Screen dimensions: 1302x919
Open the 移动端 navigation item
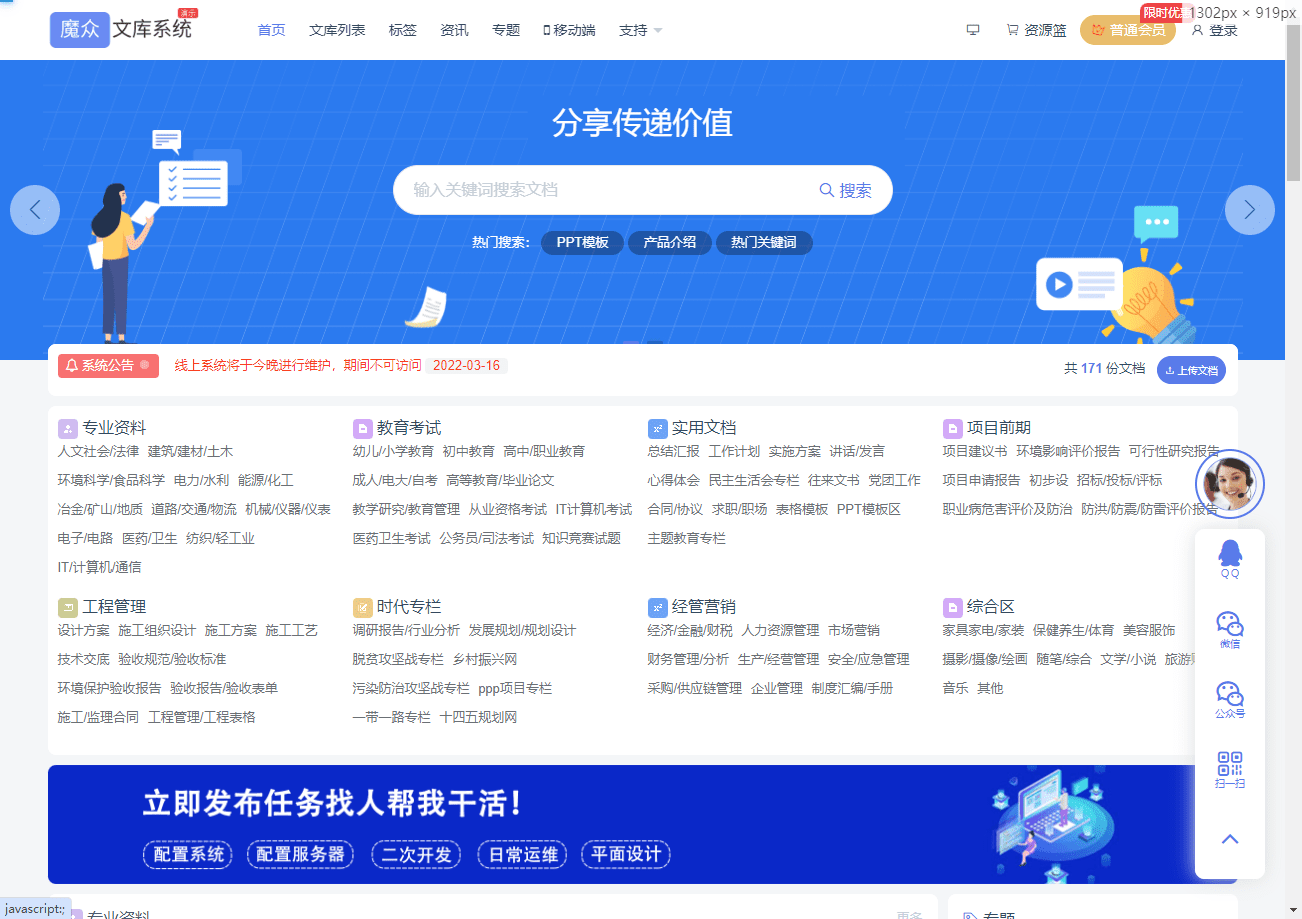[x=569, y=30]
